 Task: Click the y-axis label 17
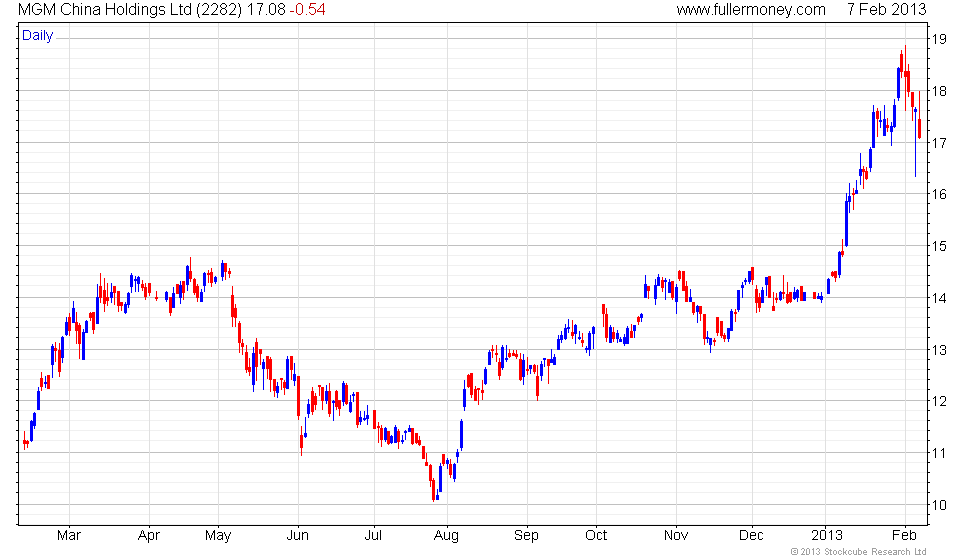(x=939, y=143)
